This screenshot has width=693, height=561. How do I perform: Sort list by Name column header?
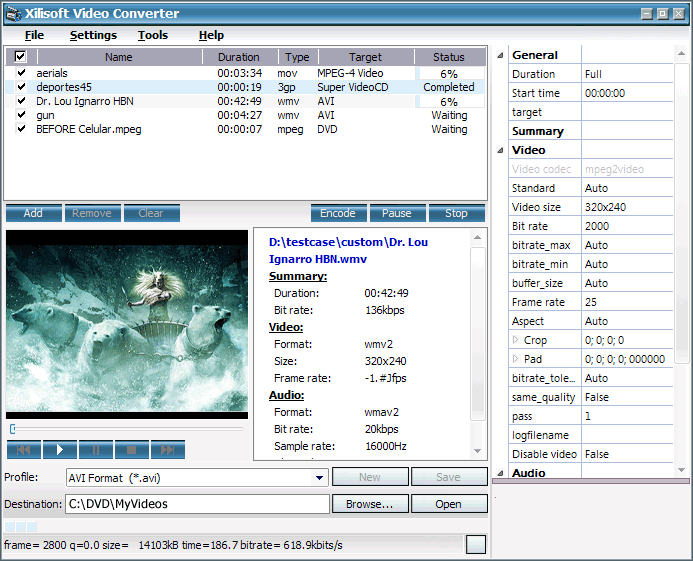pyautogui.click(x=119, y=57)
